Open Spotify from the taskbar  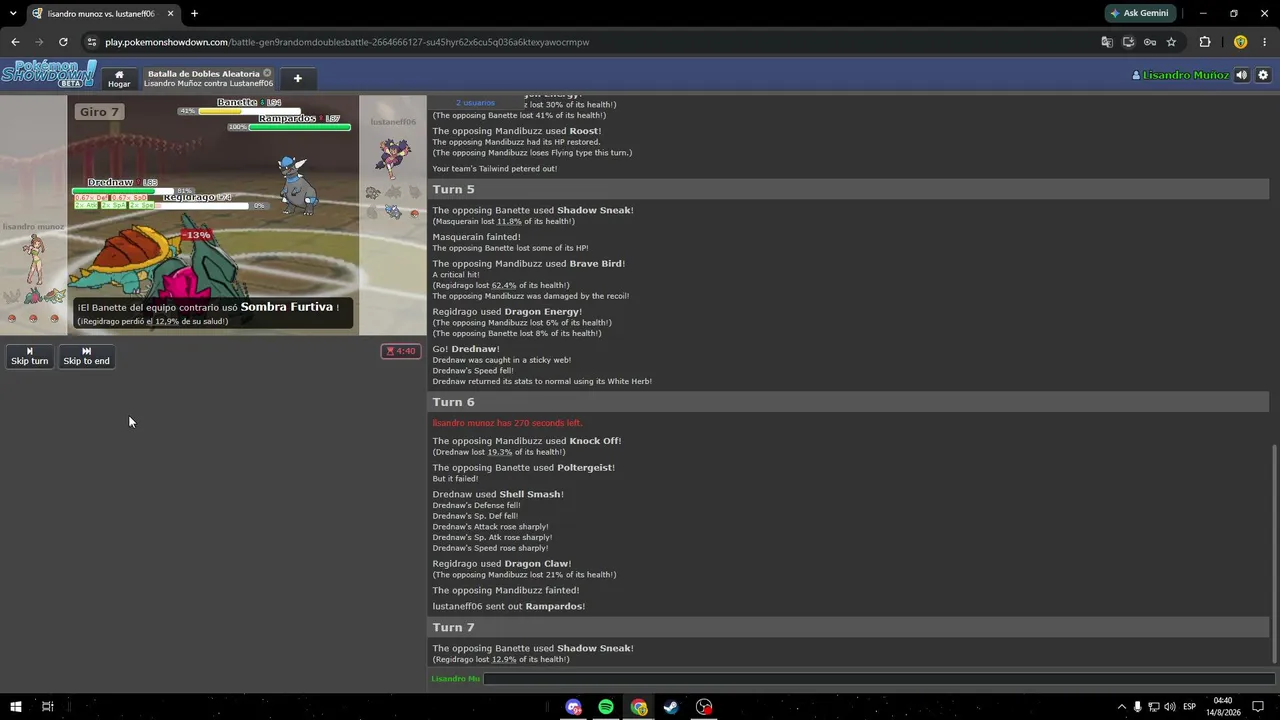606,707
